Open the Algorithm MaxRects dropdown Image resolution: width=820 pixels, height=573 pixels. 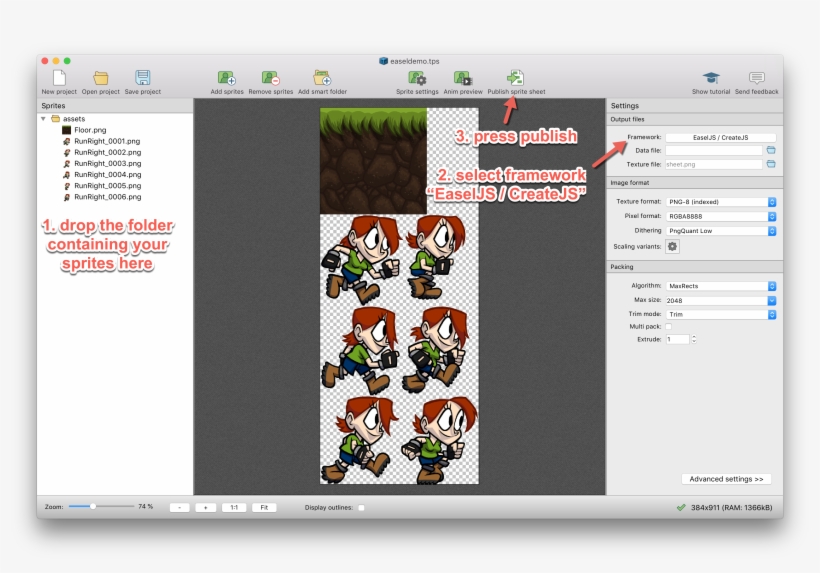click(721, 286)
